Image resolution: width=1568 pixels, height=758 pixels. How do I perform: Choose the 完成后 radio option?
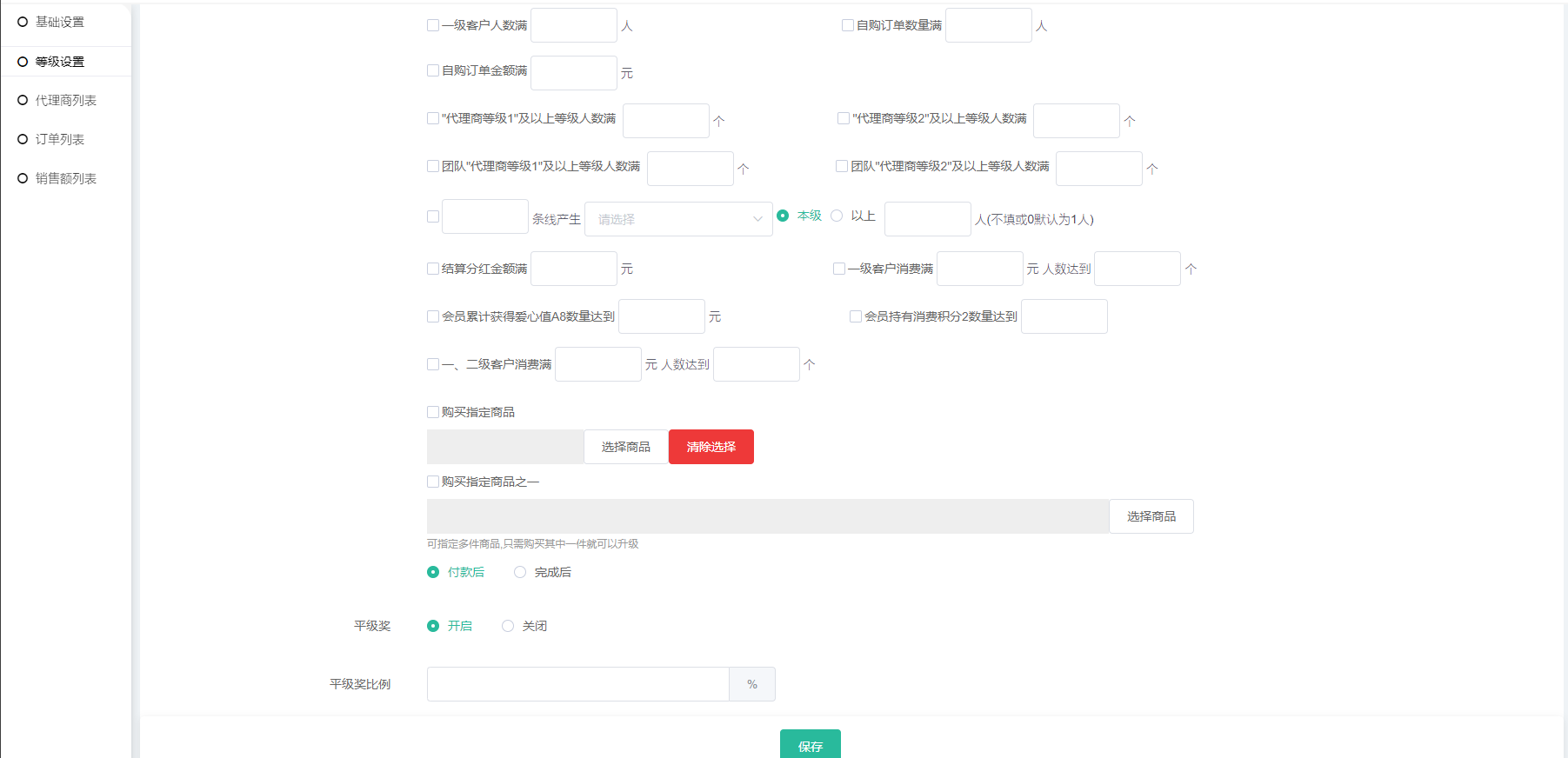(x=520, y=572)
